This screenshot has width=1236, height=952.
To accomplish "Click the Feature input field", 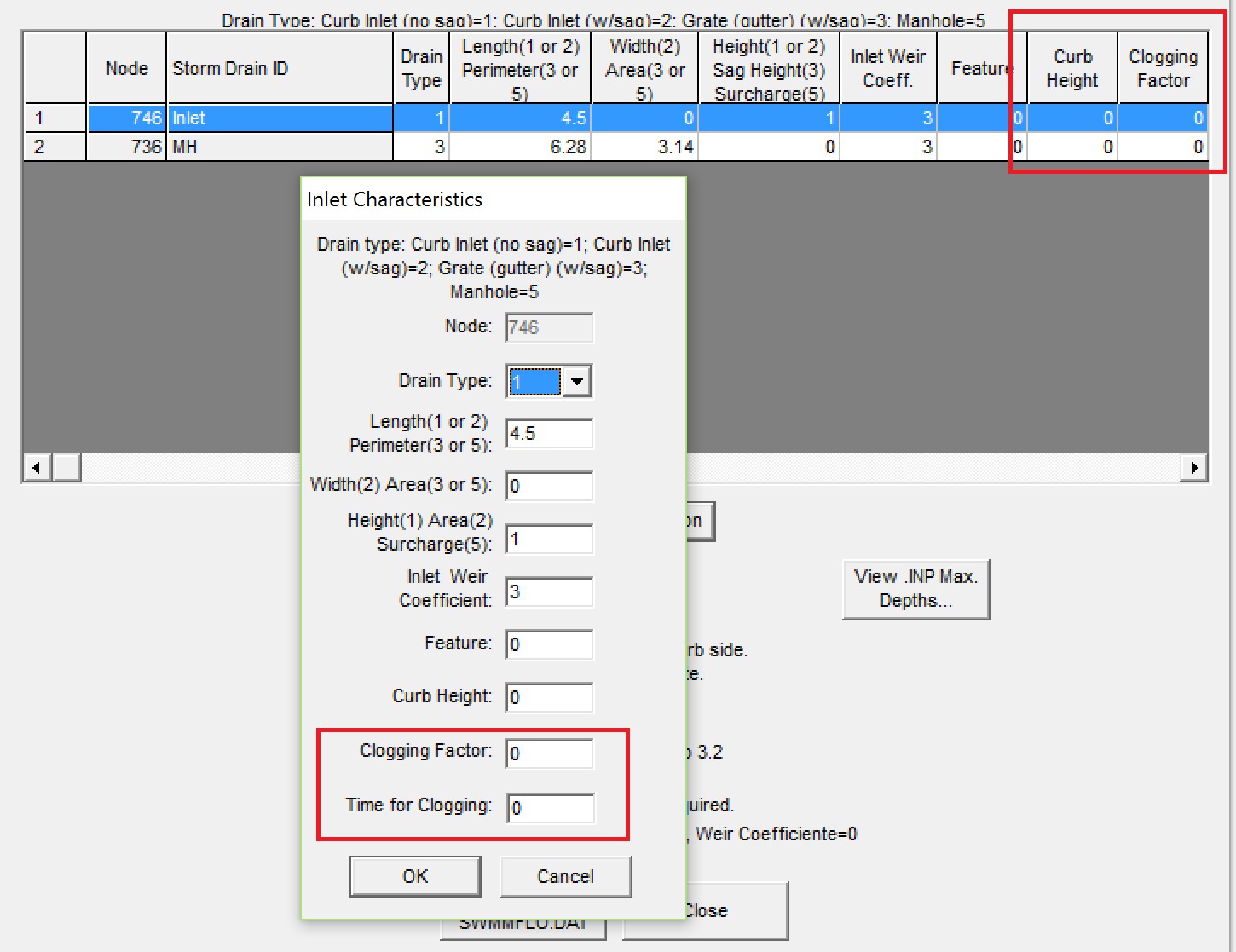I will point(549,644).
